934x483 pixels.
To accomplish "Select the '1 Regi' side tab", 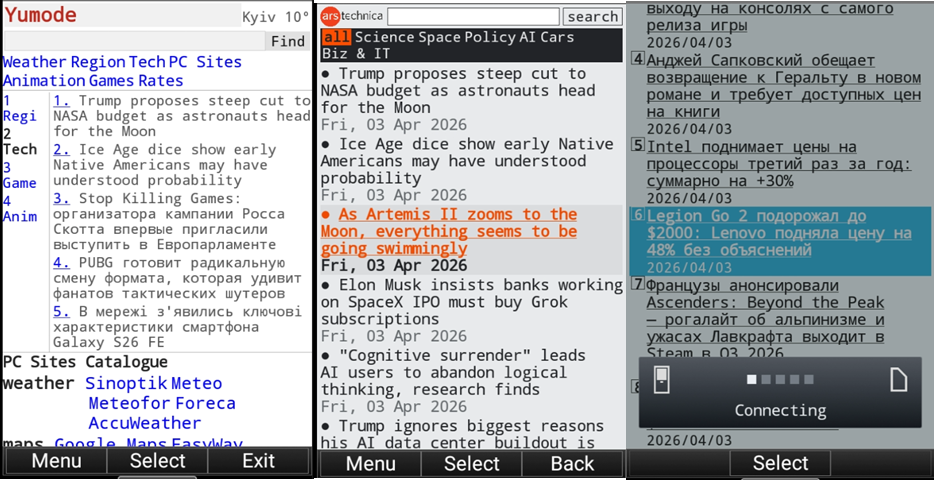I will click(20, 108).
